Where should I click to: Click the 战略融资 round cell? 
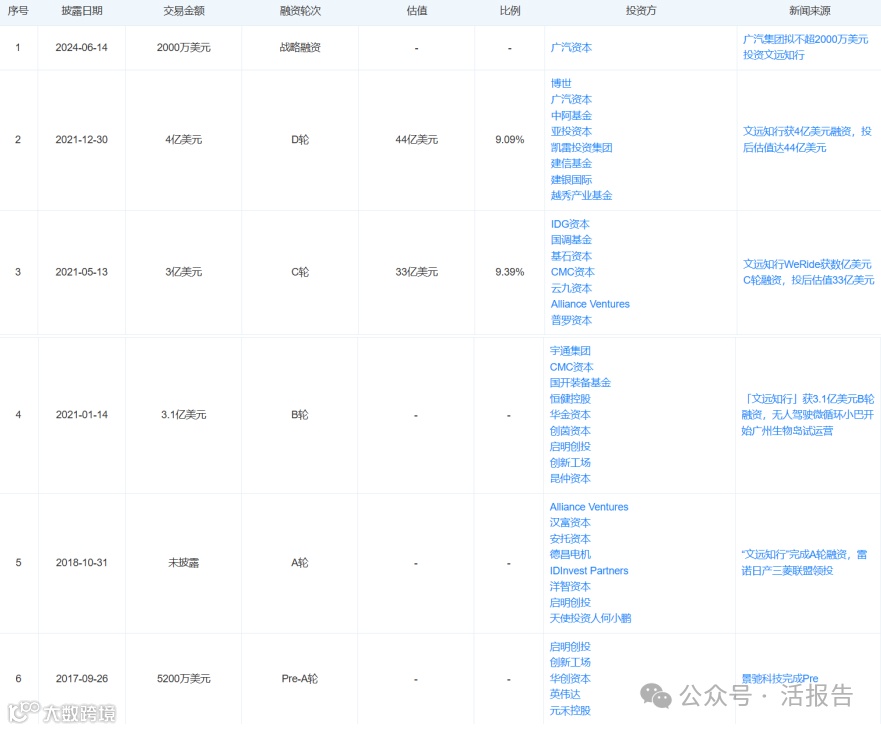[300, 48]
